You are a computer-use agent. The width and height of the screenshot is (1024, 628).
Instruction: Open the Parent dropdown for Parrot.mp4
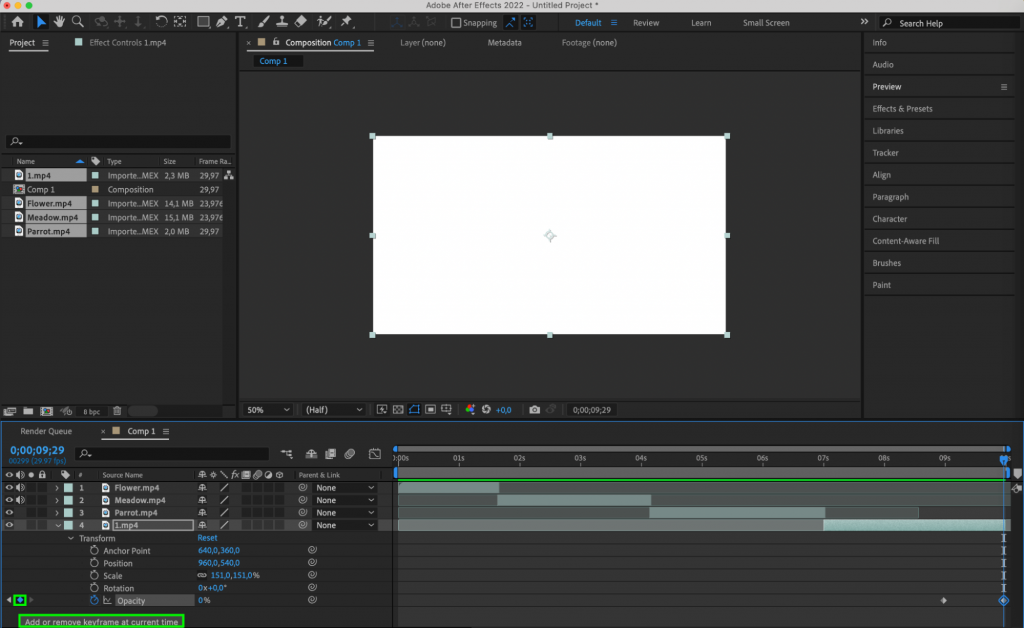(344, 512)
